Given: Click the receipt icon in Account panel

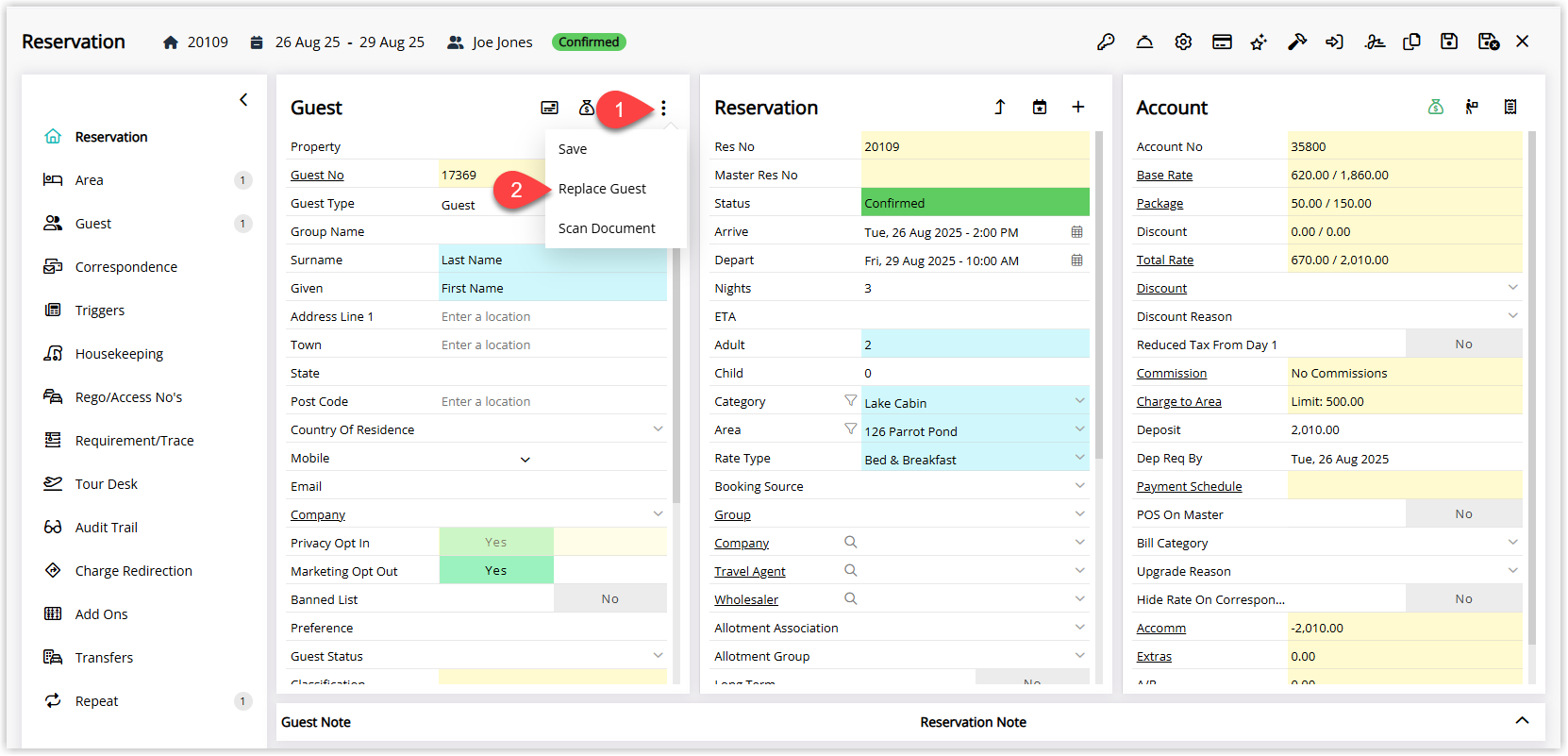Looking at the screenshot, I should pos(1510,108).
